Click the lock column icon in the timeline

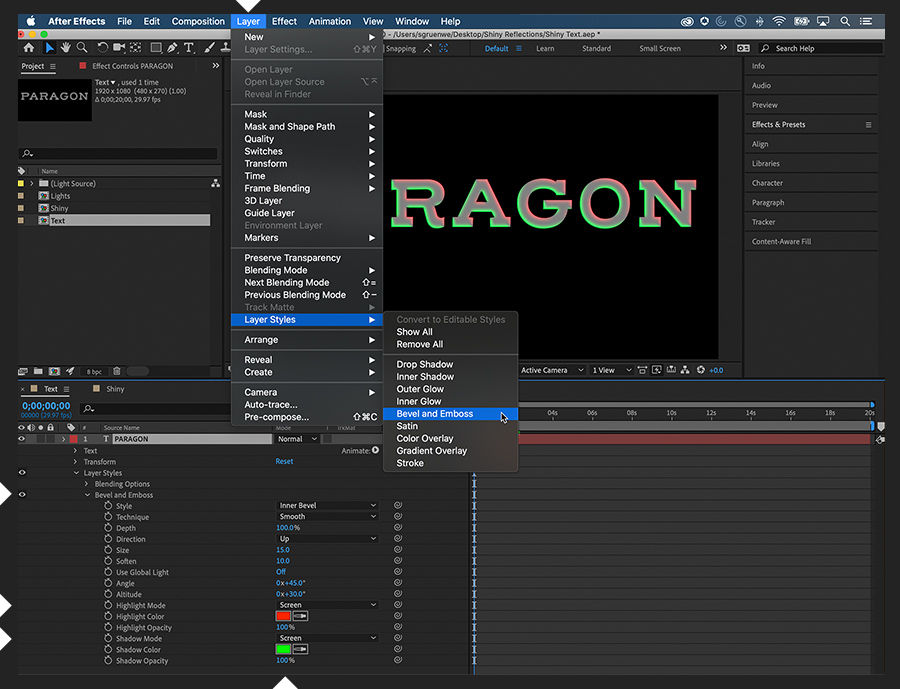pos(51,427)
